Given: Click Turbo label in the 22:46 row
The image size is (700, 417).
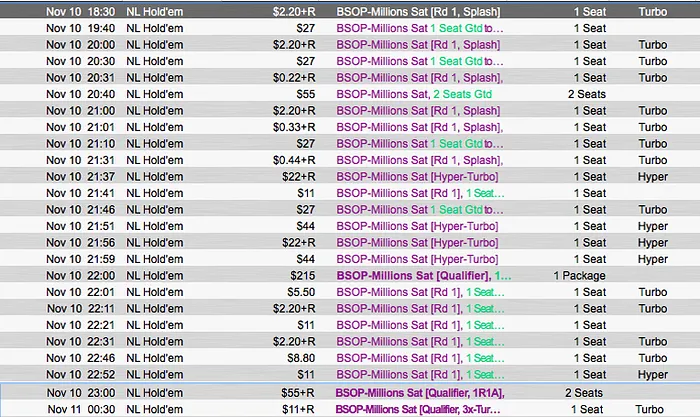Looking at the screenshot, I should pyautogui.click(x=652, y=358).
